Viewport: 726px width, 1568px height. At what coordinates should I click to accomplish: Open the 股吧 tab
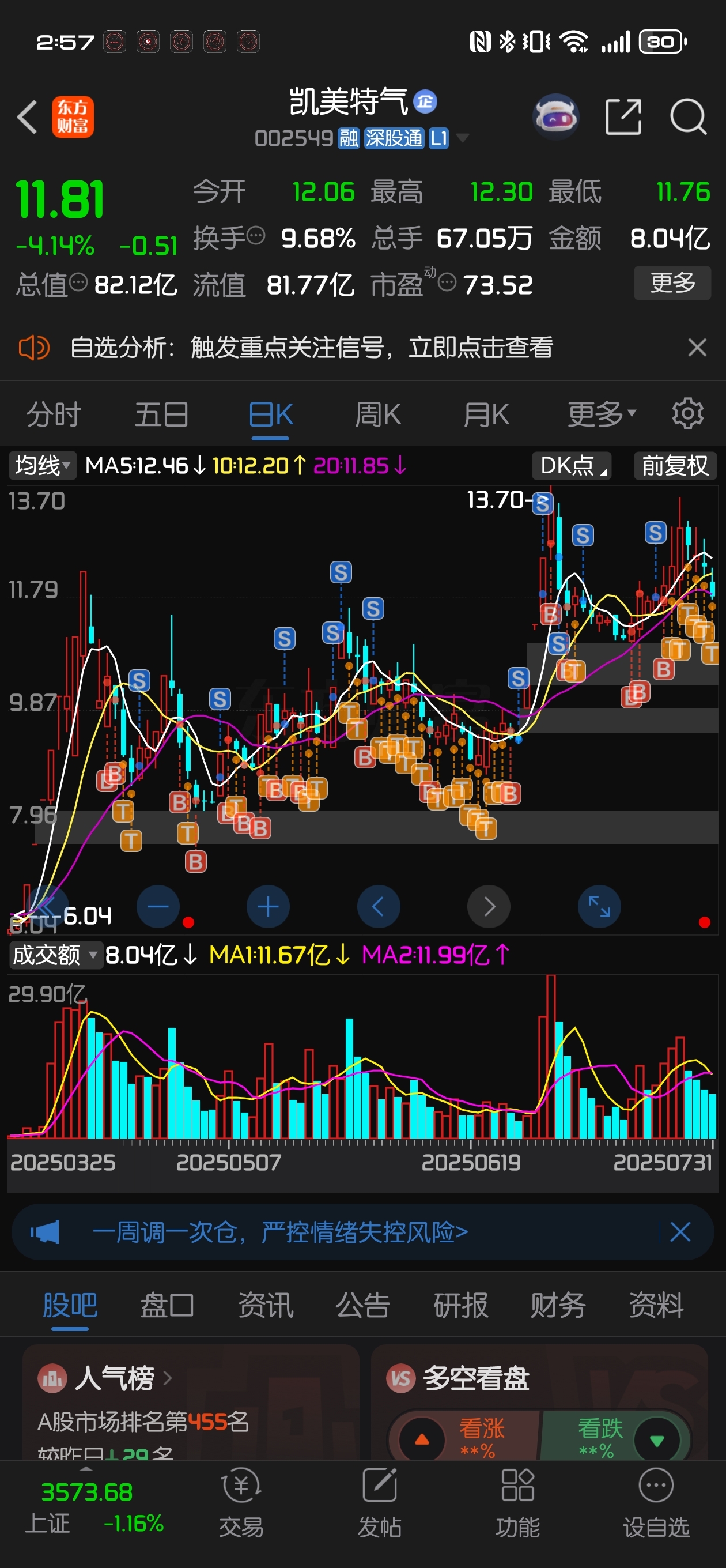tap(70, 1306)
